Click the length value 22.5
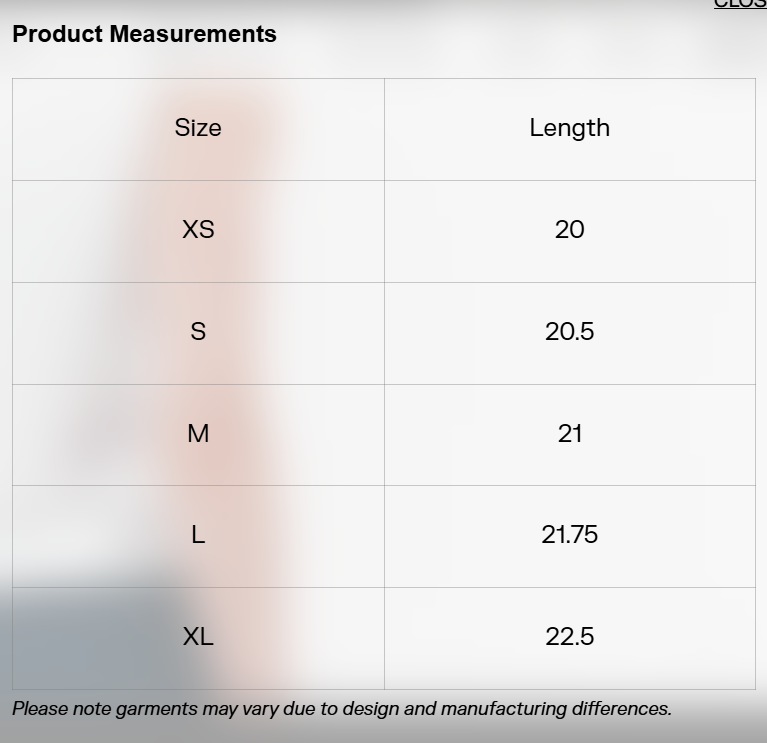The width and height of the screenshot is (767, 743). coord(569,637)
